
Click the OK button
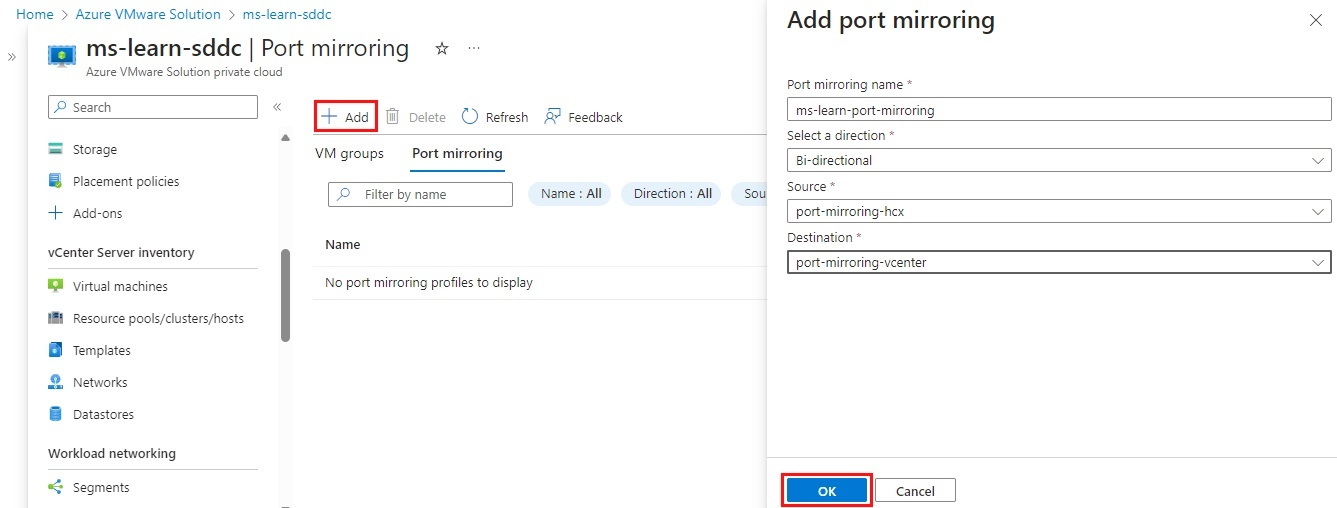[826, 490]
